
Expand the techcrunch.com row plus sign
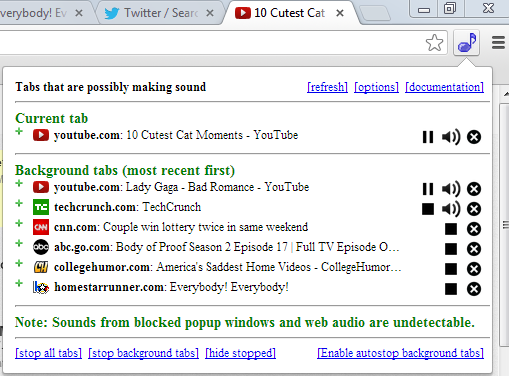(x=19, y=203)
